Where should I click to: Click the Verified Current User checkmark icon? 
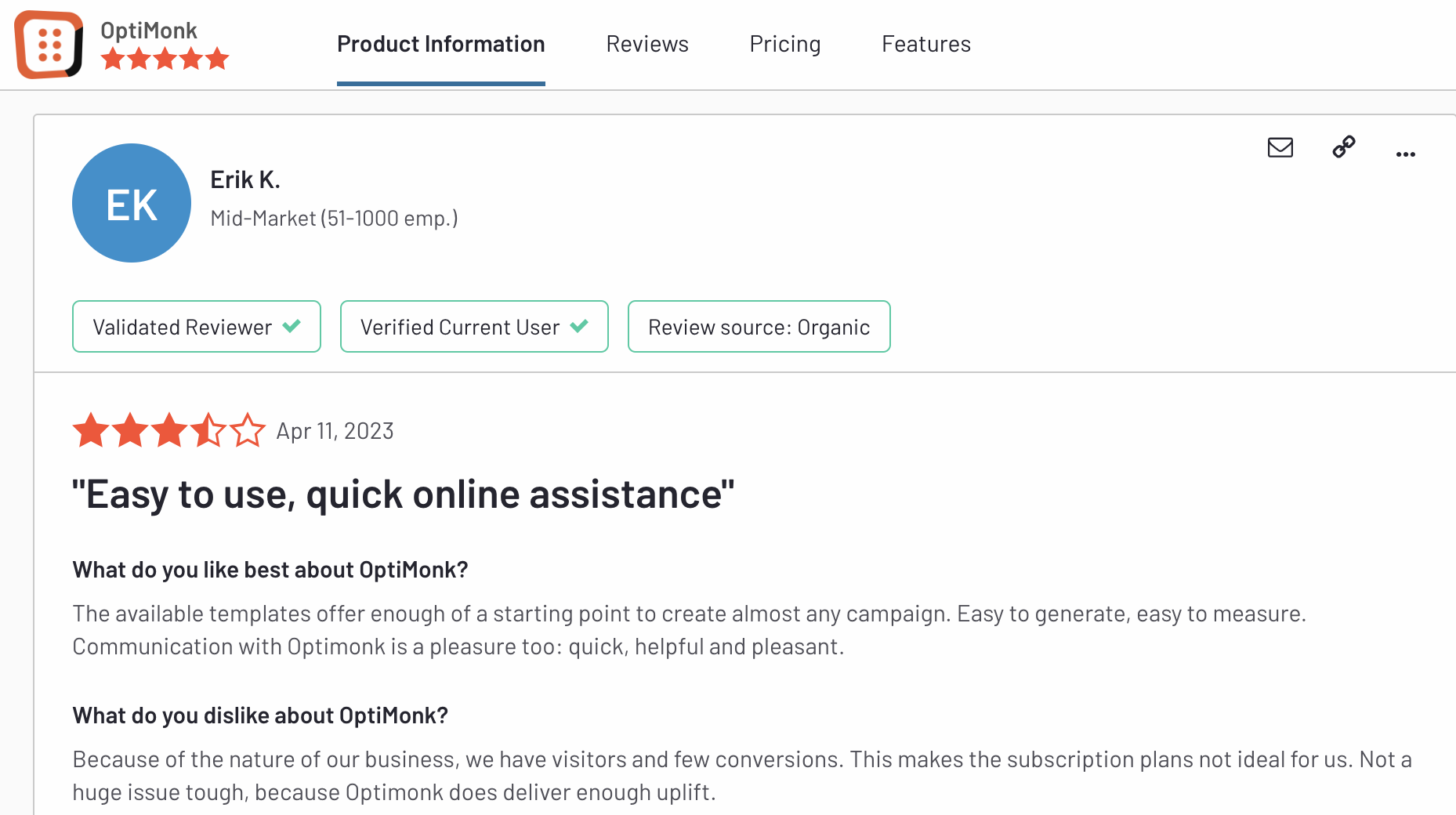(x=579, y=326)
